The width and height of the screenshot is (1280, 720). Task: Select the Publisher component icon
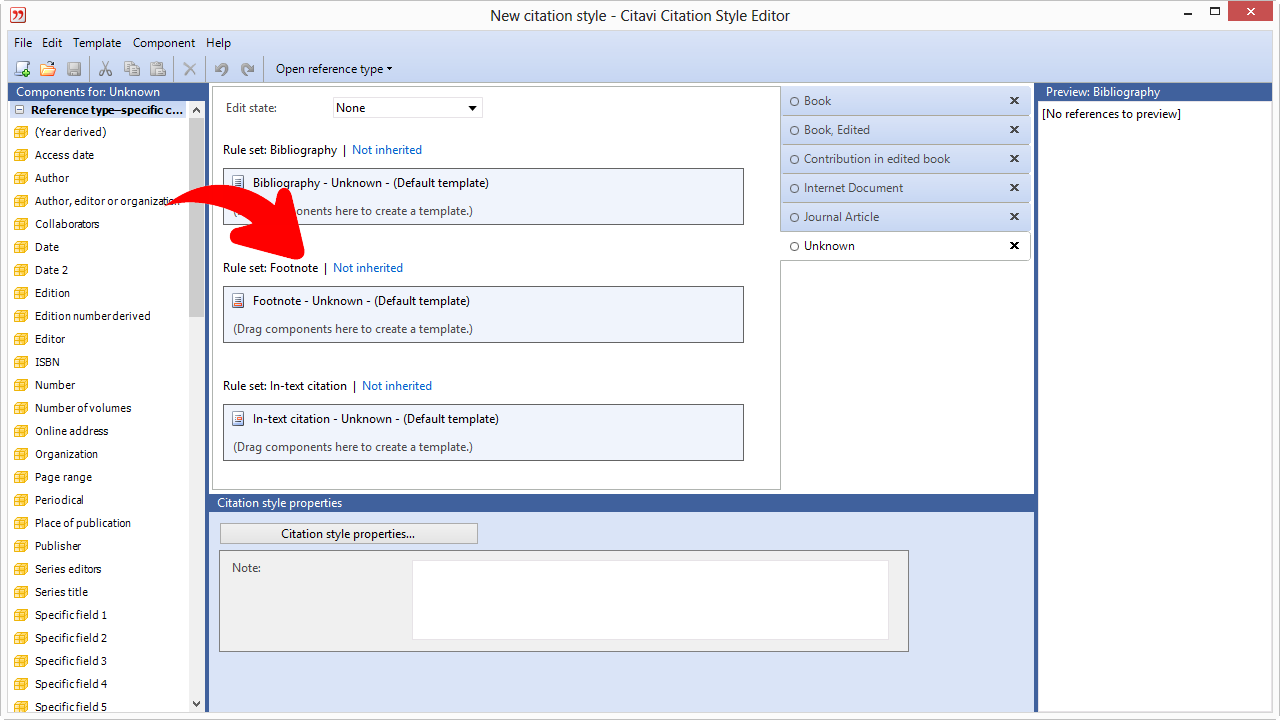click(x=20, y=546)
